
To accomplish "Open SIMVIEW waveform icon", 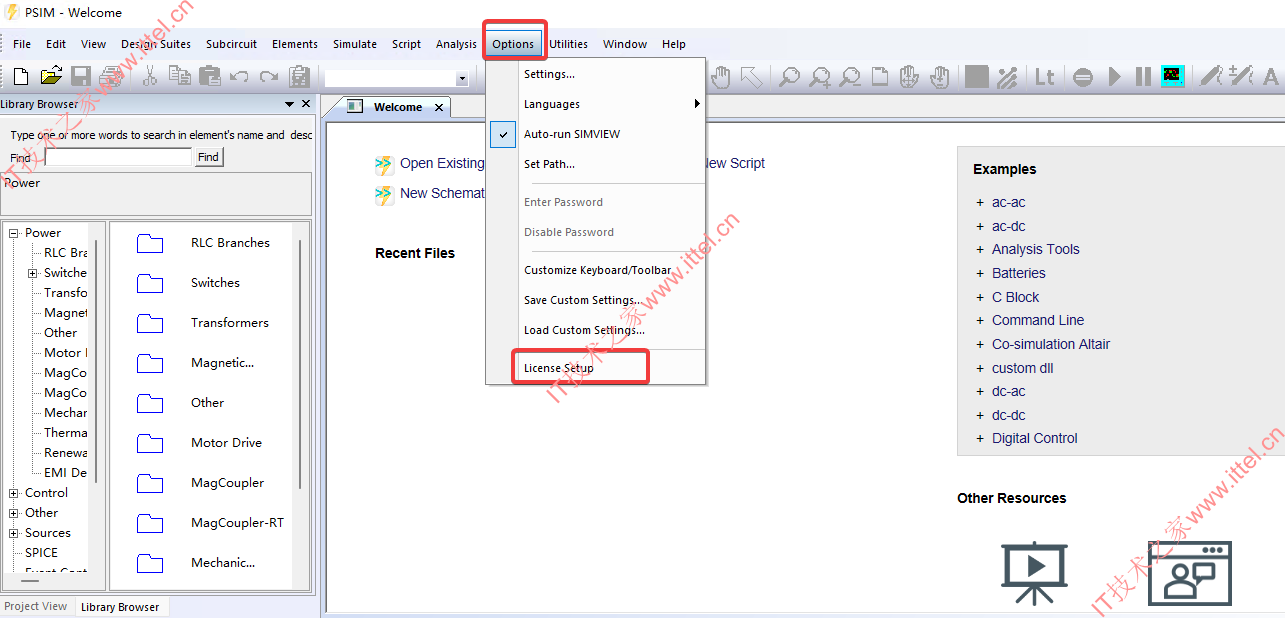I will 1173,76.
